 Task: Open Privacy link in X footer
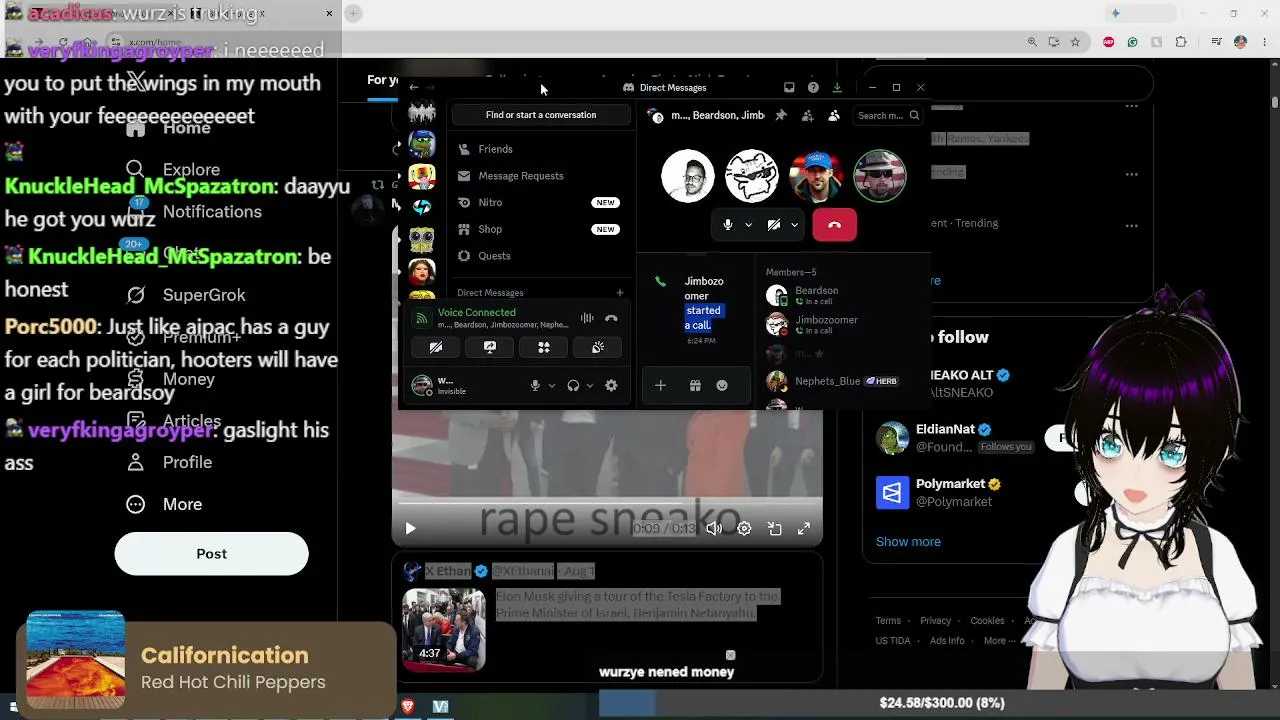936,621
